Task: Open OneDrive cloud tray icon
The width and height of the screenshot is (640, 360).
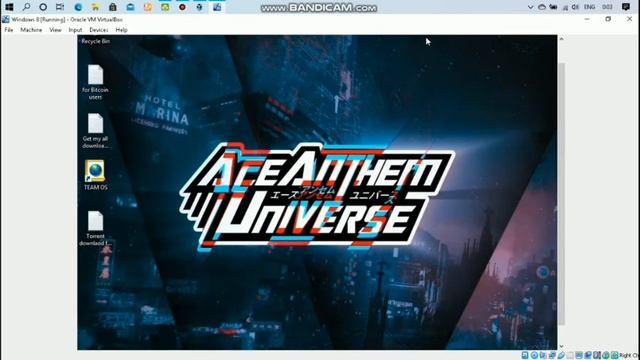Action: (x=542, y=7)
